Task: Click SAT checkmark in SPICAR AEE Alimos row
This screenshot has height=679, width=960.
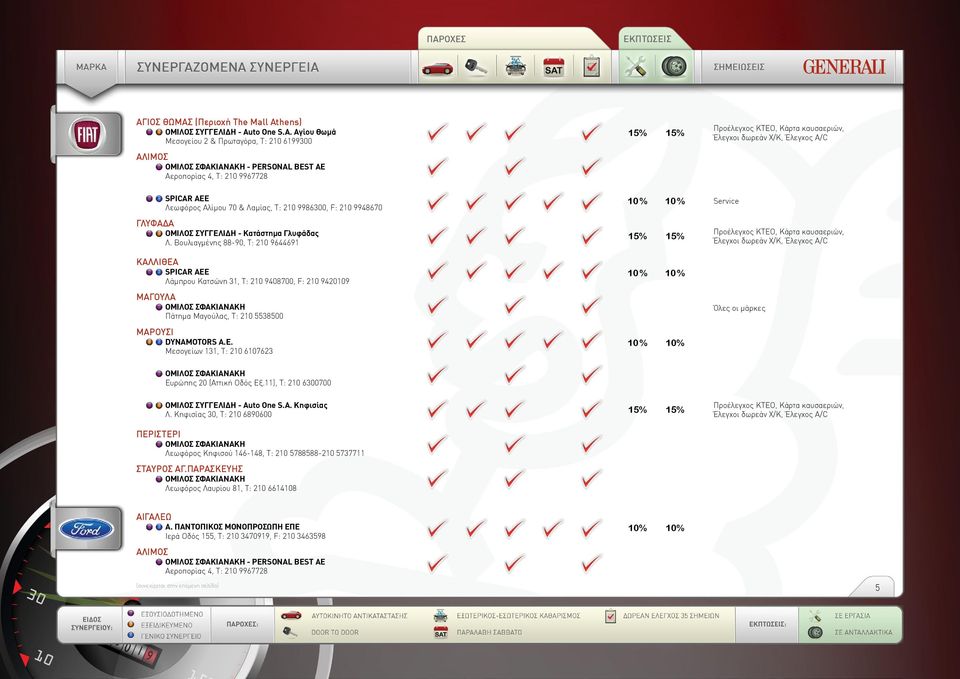Action: [553, 201]
